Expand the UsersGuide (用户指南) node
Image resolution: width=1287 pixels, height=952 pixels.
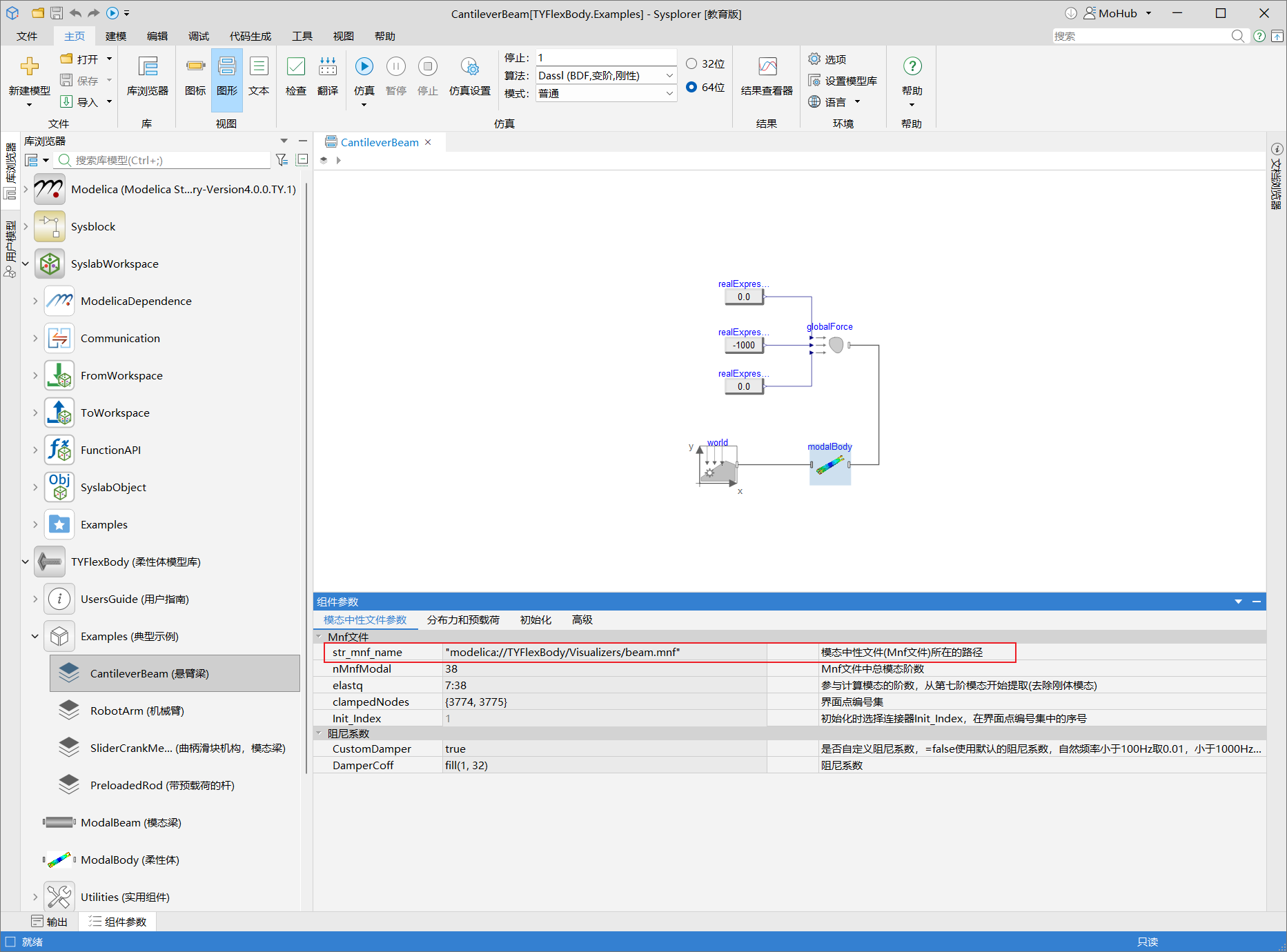[35, 599]
